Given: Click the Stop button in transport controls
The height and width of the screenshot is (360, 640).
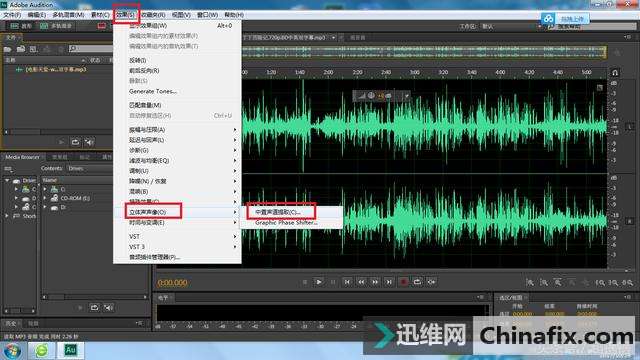Looking at the screenshot, I should coord(304,282).
